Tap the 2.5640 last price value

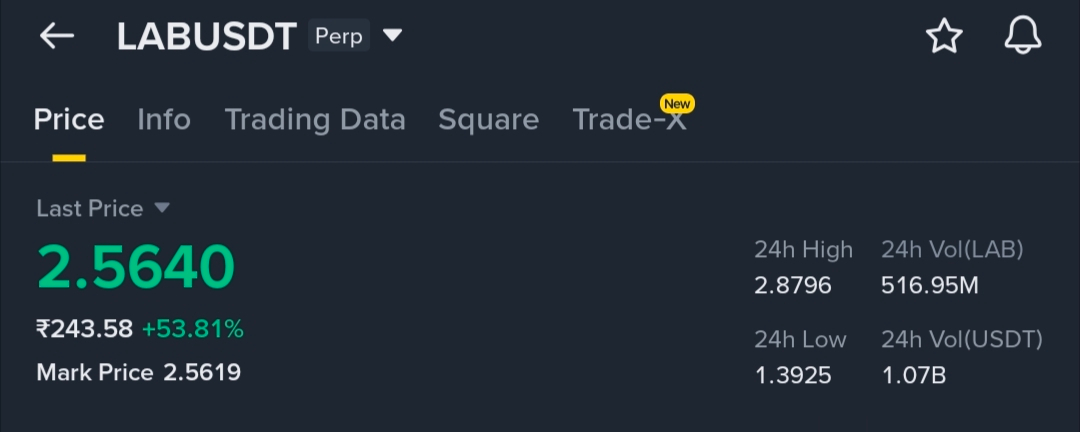click(136, 267)
